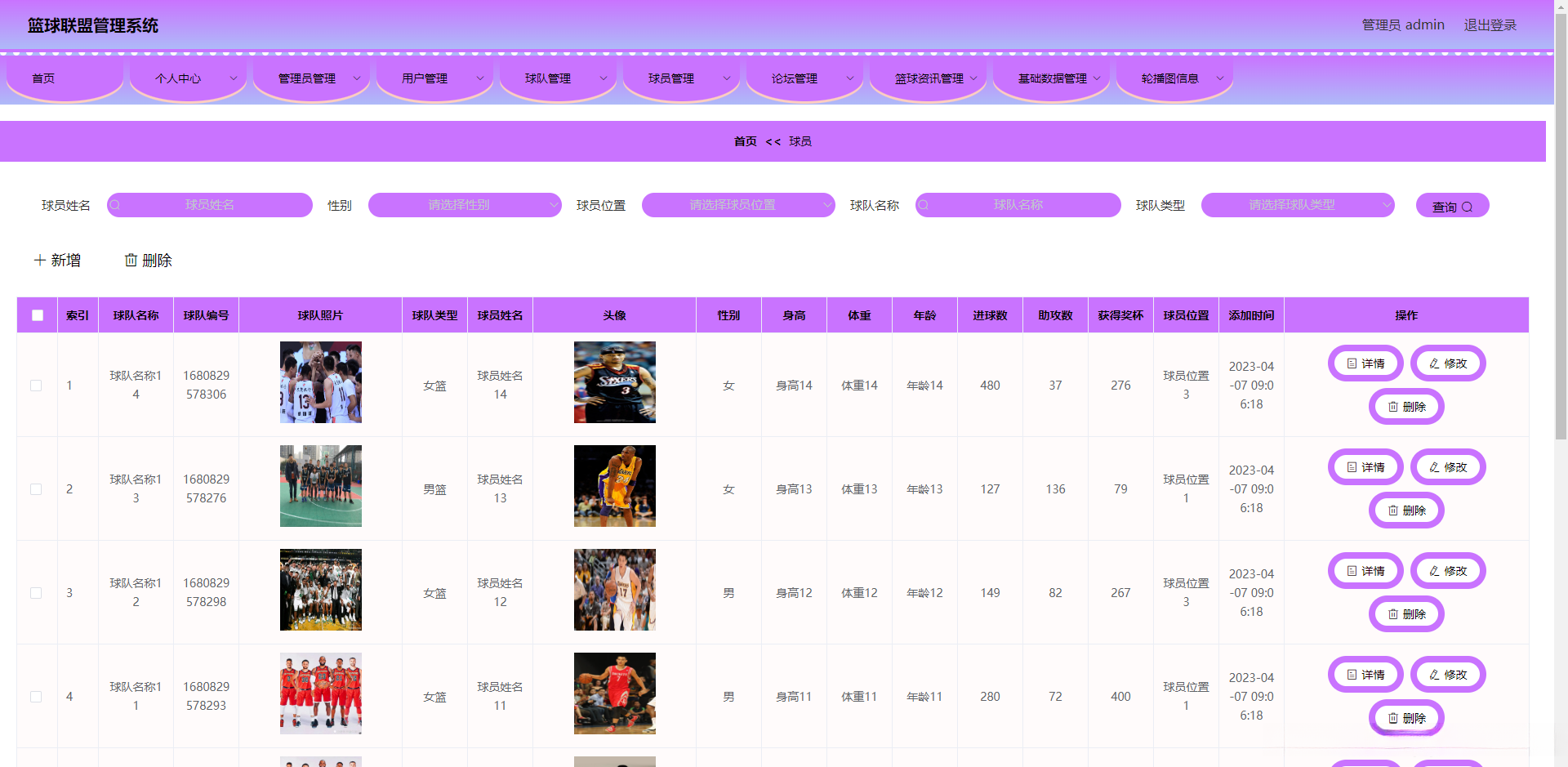
Task: Expand the 论坛管理 menu
Action: 804,78
